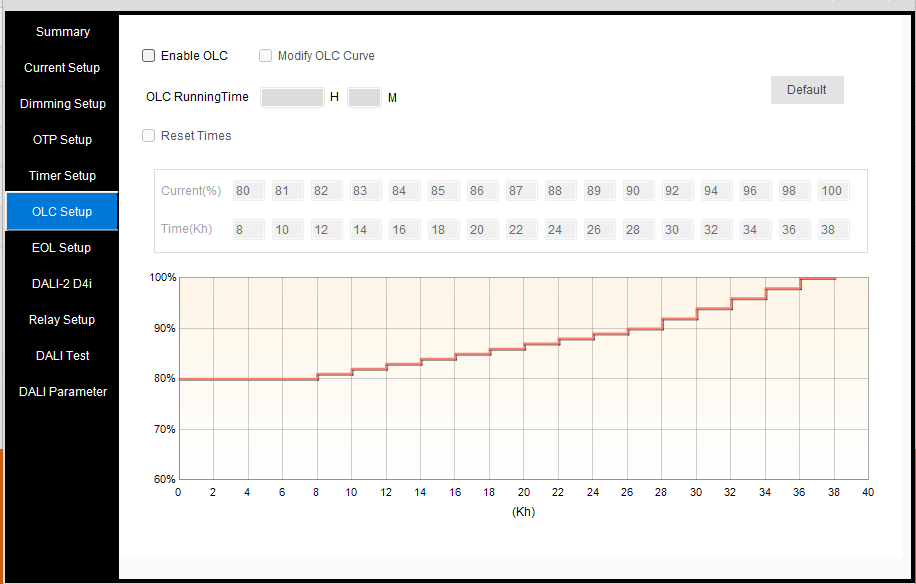Viewport: 916px width, 584px height.
Task: Go to OTP Setup section
Action: coord(62,140)
